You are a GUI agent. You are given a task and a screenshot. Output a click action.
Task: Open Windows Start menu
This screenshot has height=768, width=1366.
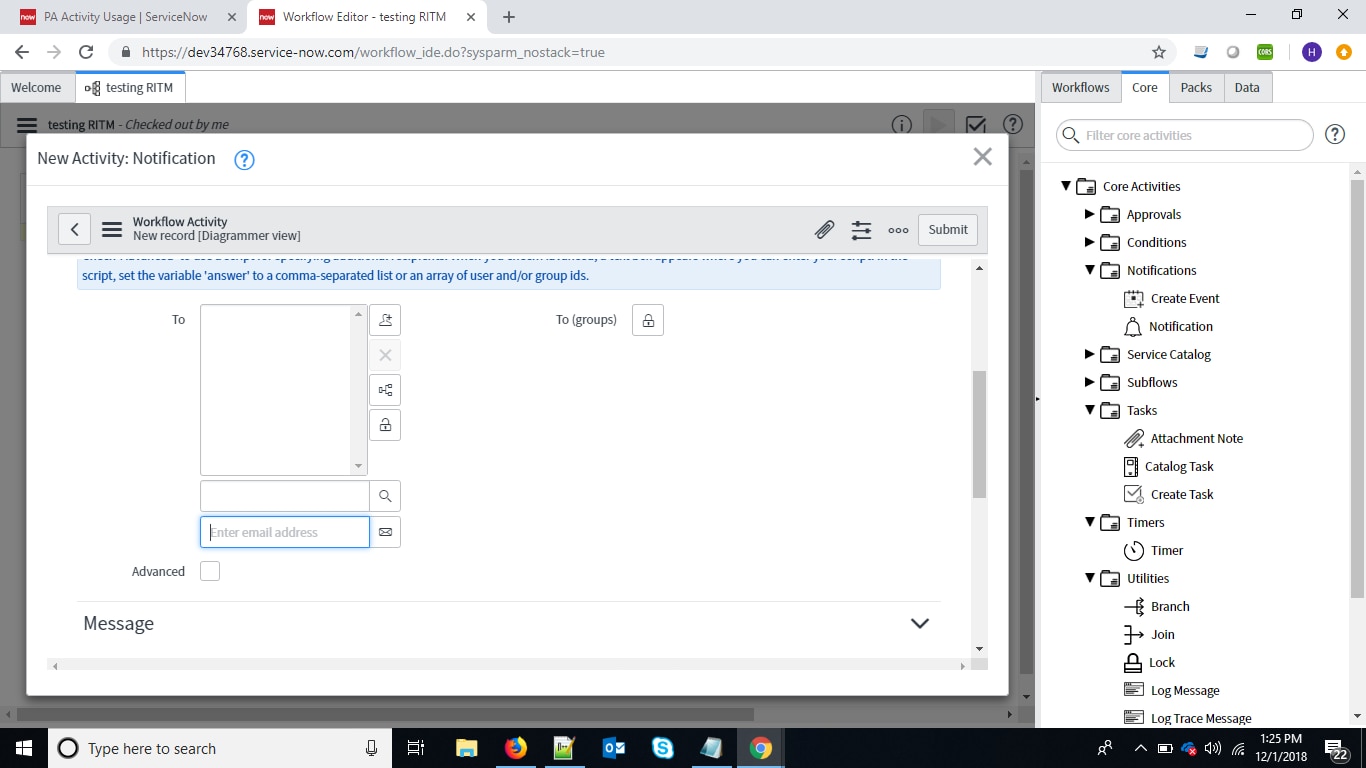coord(24,748)
